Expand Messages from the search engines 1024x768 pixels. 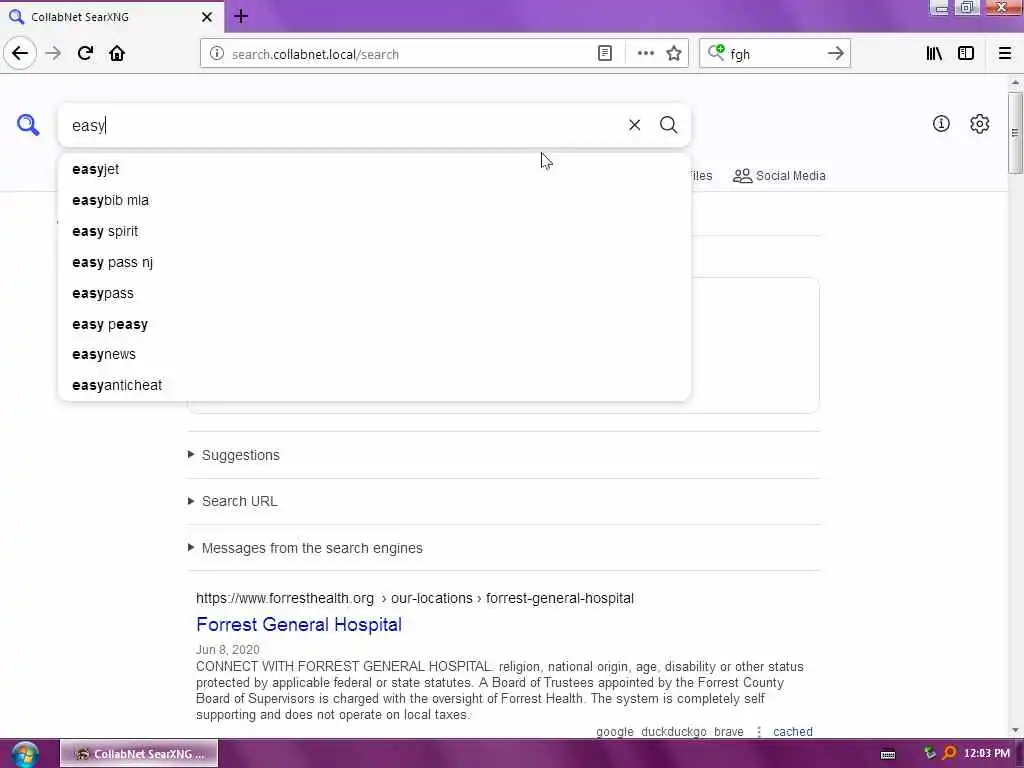[306, 548]
